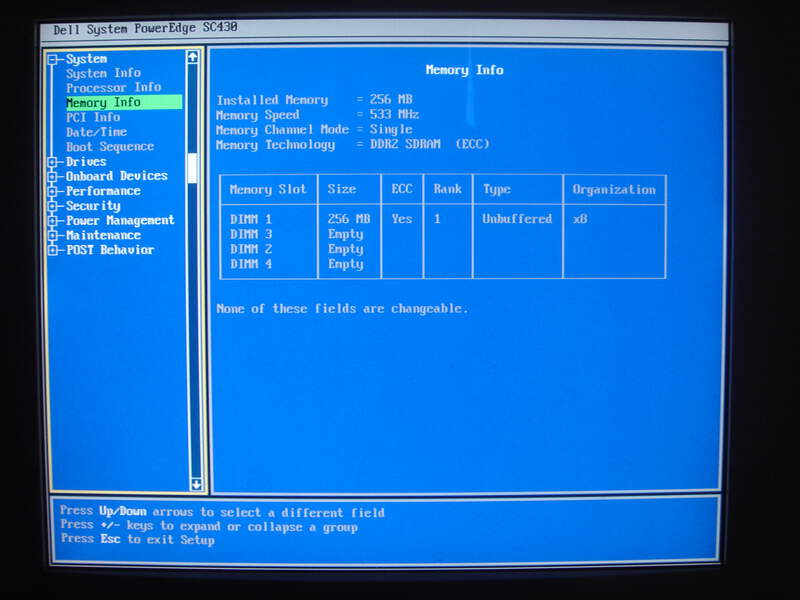Select the System group label
The height and width of the screenshot is (600, 800).
(86, 59)
